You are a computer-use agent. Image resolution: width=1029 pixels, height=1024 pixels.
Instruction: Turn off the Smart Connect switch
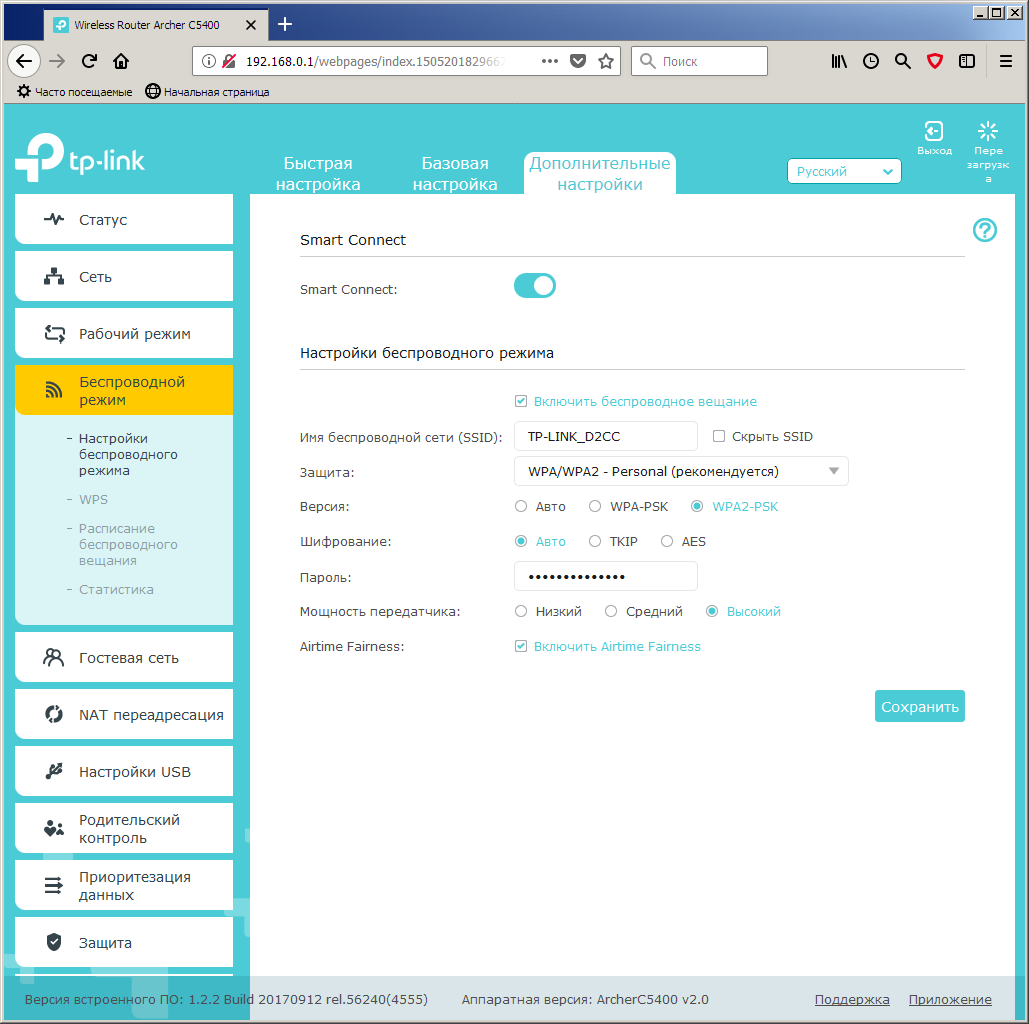tap(535, 287)
